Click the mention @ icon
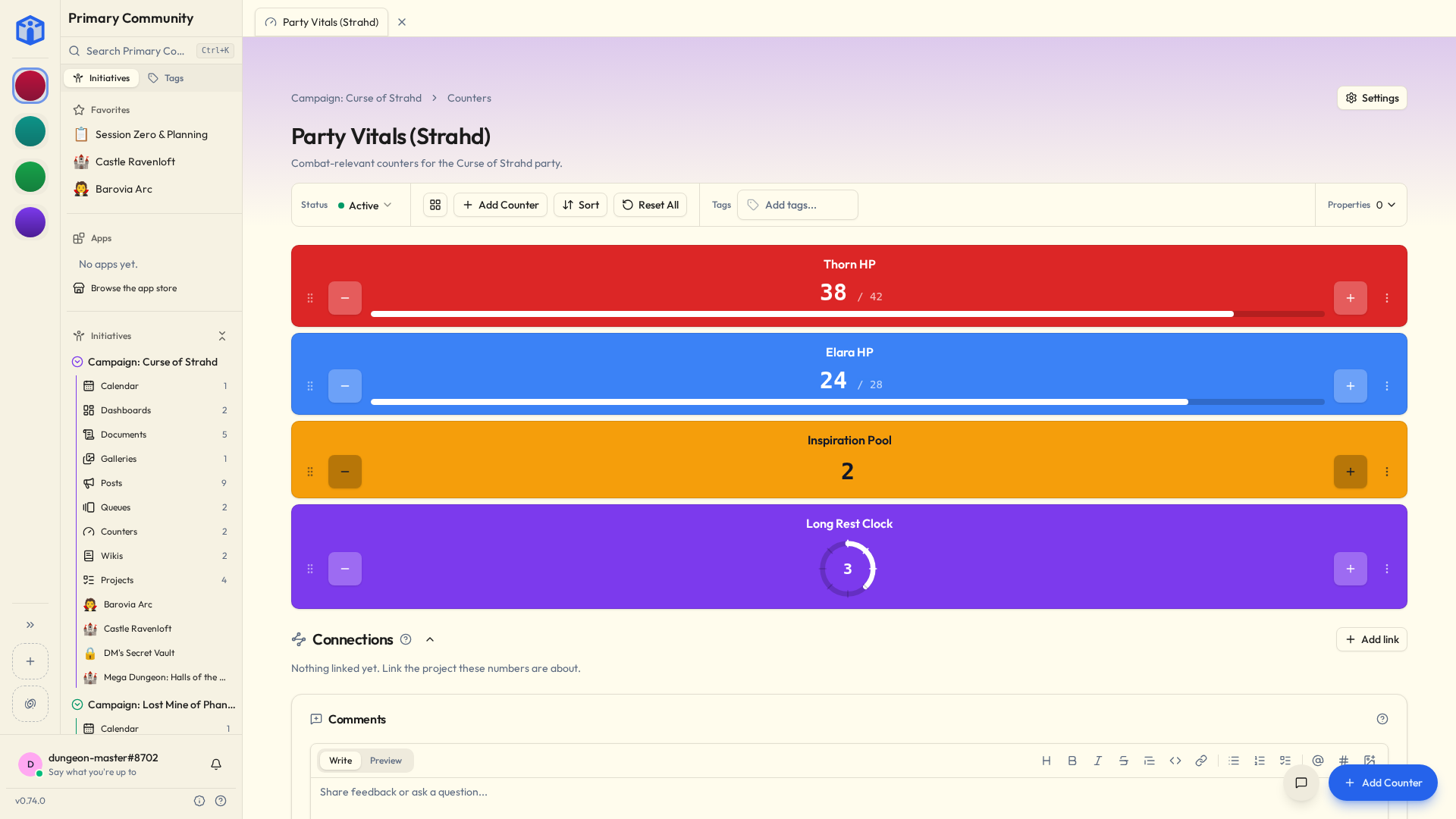 coord(1318,761)
